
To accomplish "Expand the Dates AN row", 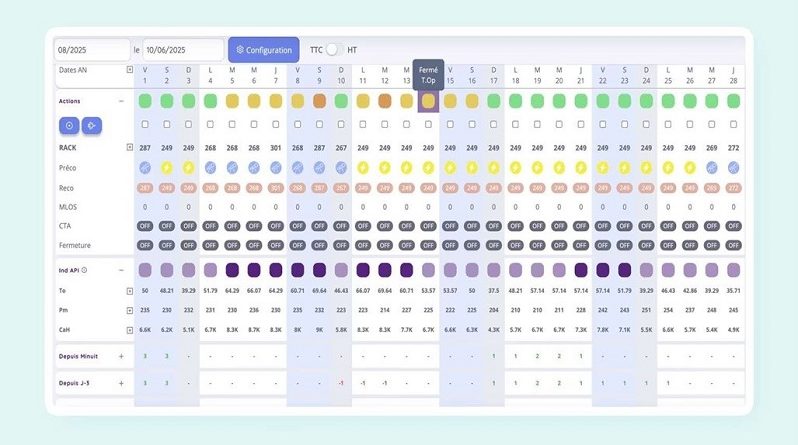I will tap(129, 70).
